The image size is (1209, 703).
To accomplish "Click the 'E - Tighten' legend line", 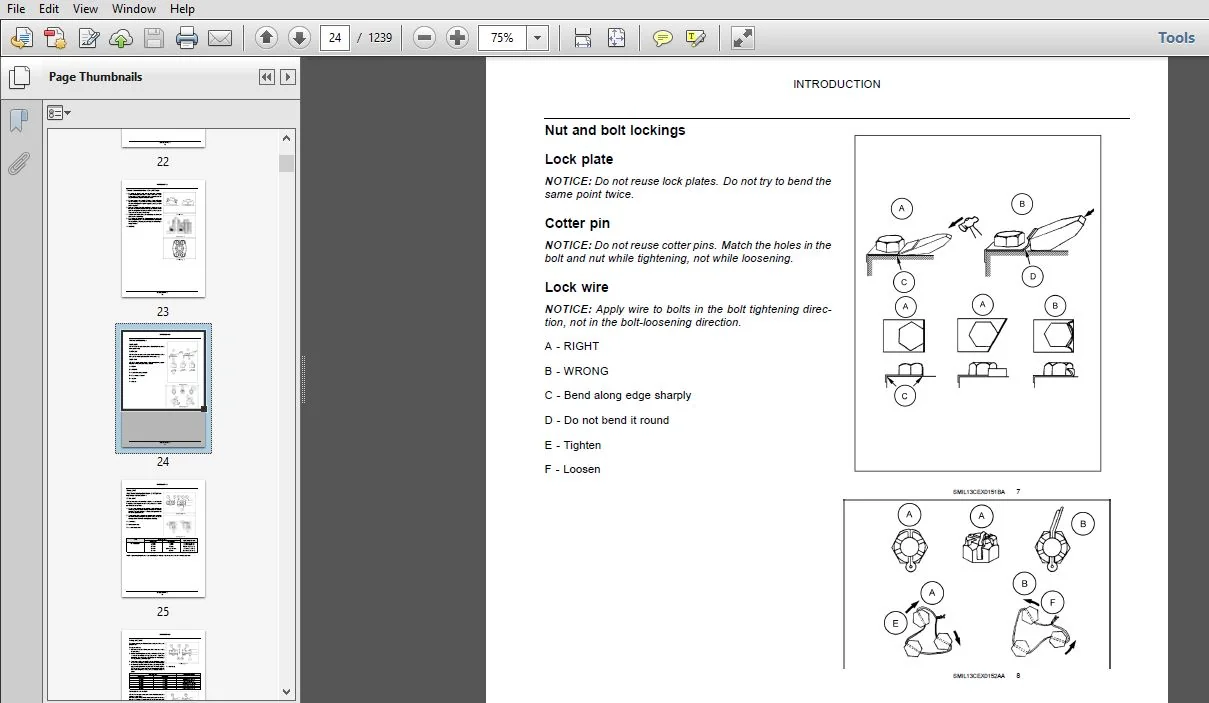I will [x=573, y=445].
